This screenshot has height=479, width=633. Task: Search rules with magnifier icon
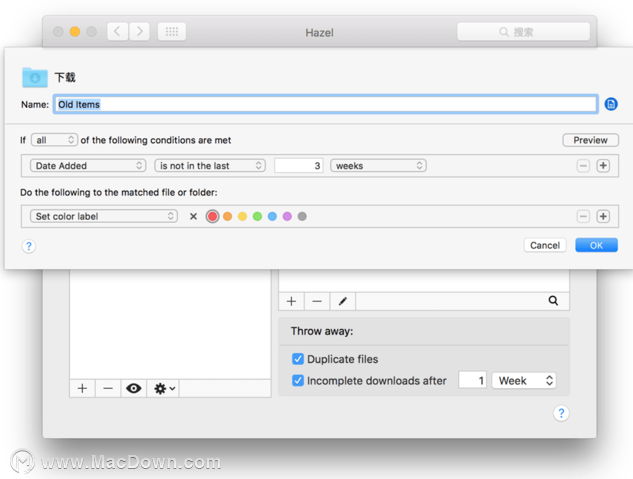click(553, 301)
